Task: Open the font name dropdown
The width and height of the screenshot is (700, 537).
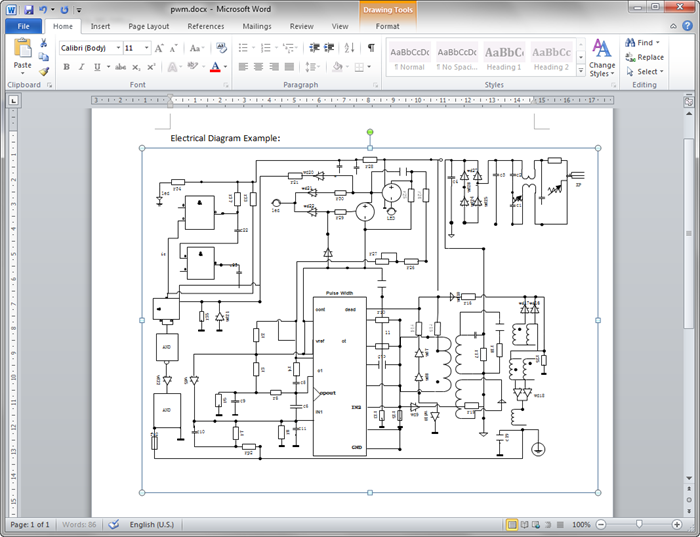Action: pos(118,48)
